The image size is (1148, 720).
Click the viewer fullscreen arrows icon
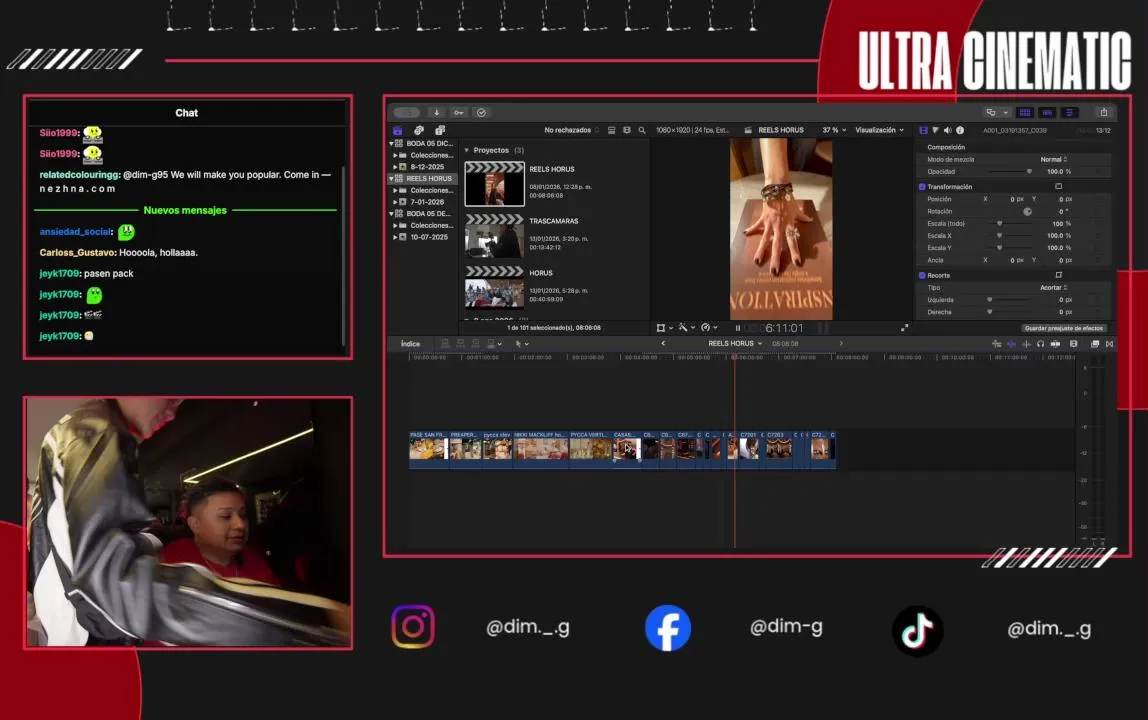(904, 328)
